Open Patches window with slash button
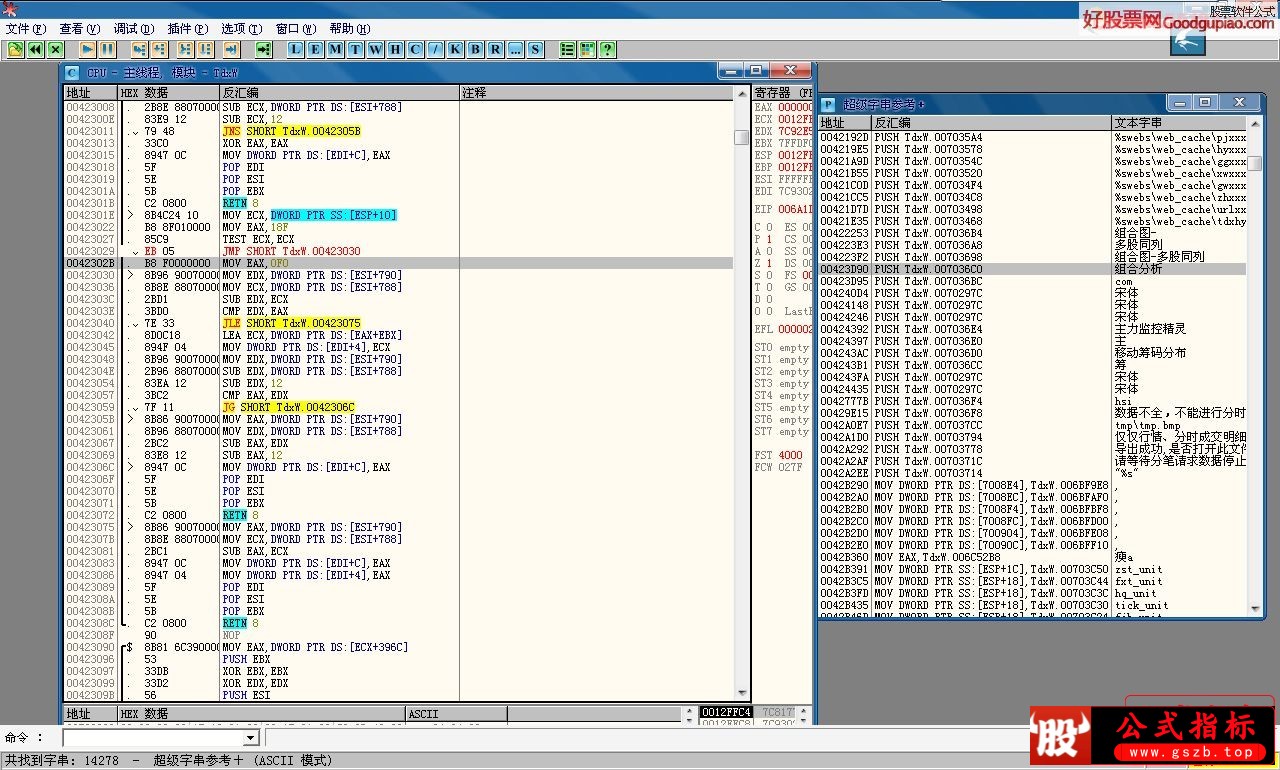Viewport: 1280px width, 770px height. (436, 49)
